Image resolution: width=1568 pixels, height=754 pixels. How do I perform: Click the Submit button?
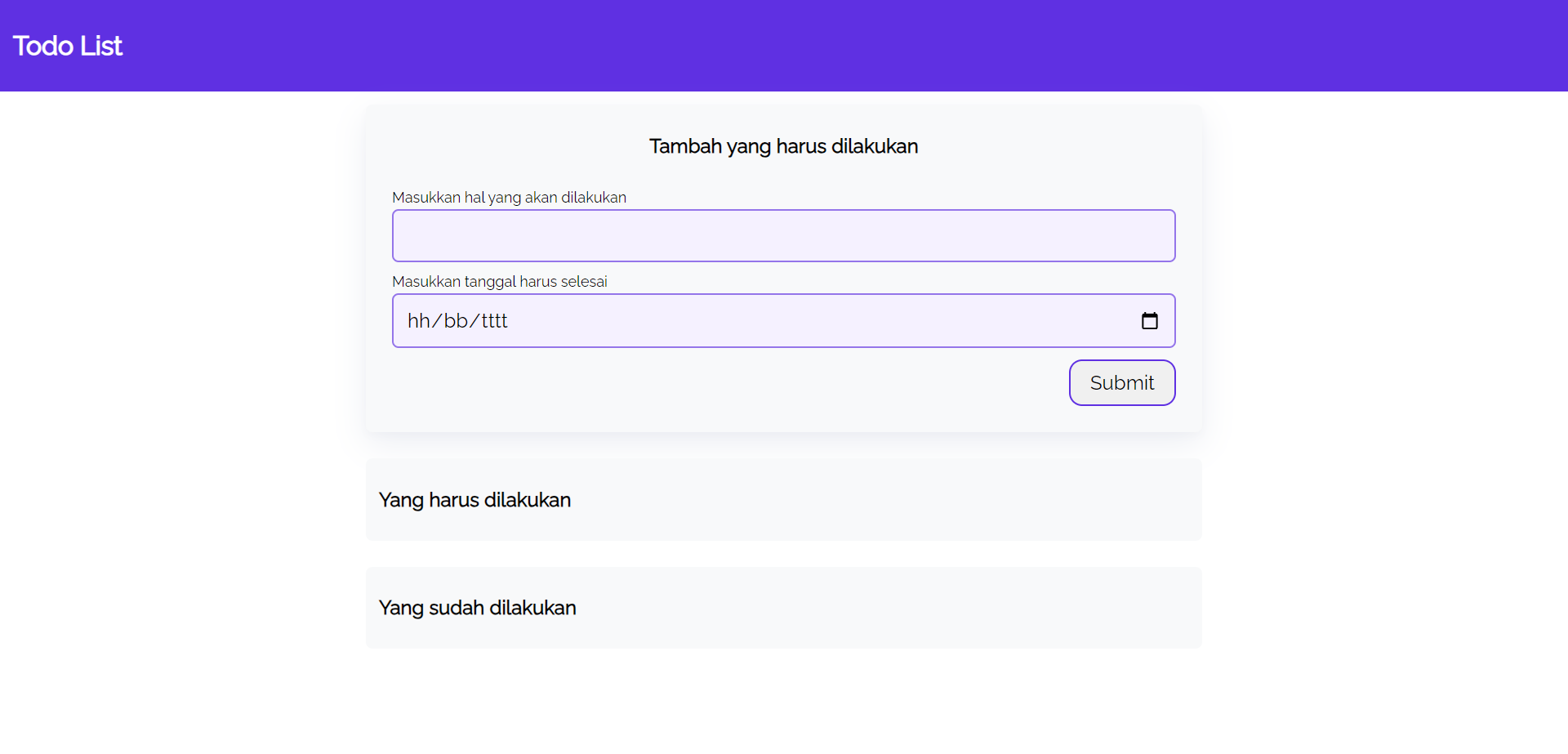(1121, 382)
